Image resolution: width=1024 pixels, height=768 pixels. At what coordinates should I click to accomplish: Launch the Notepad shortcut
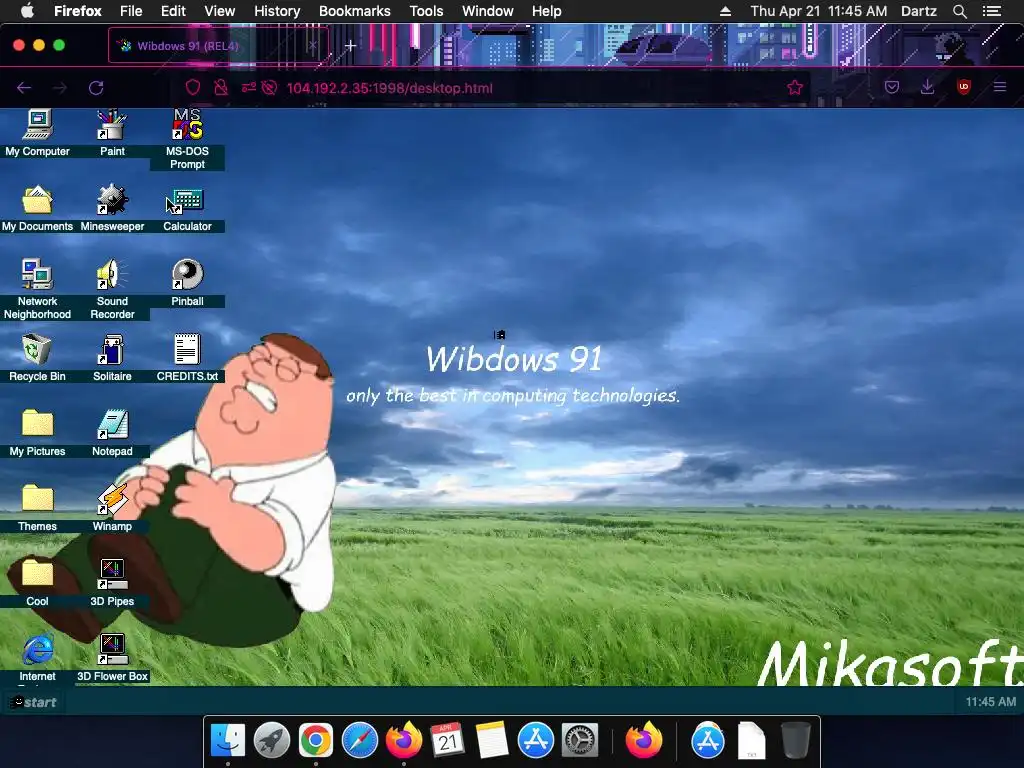click(x=112, y=433)
